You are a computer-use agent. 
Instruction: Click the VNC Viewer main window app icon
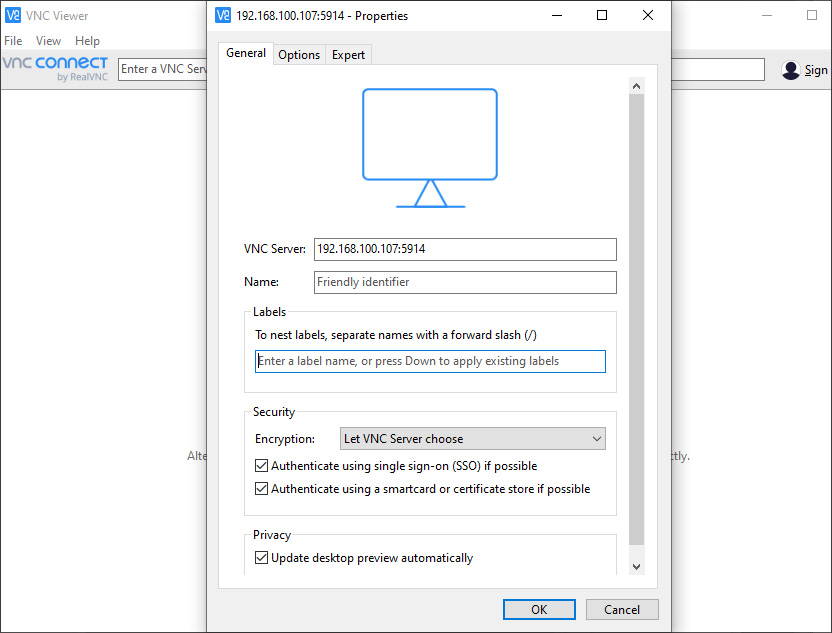pyautogui.click(x=13, y=16)
